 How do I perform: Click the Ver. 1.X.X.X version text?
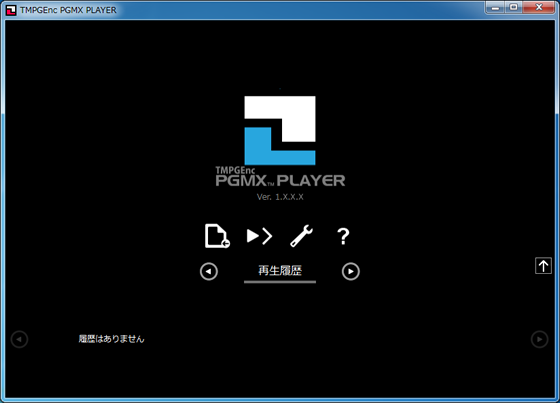280,197
